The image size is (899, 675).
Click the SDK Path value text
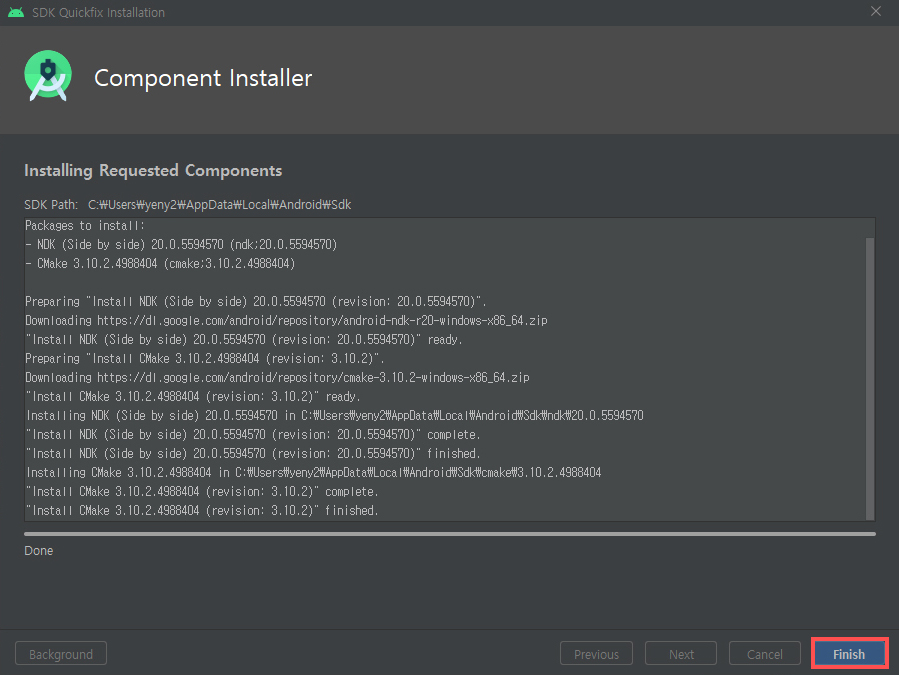coord(220,205)
